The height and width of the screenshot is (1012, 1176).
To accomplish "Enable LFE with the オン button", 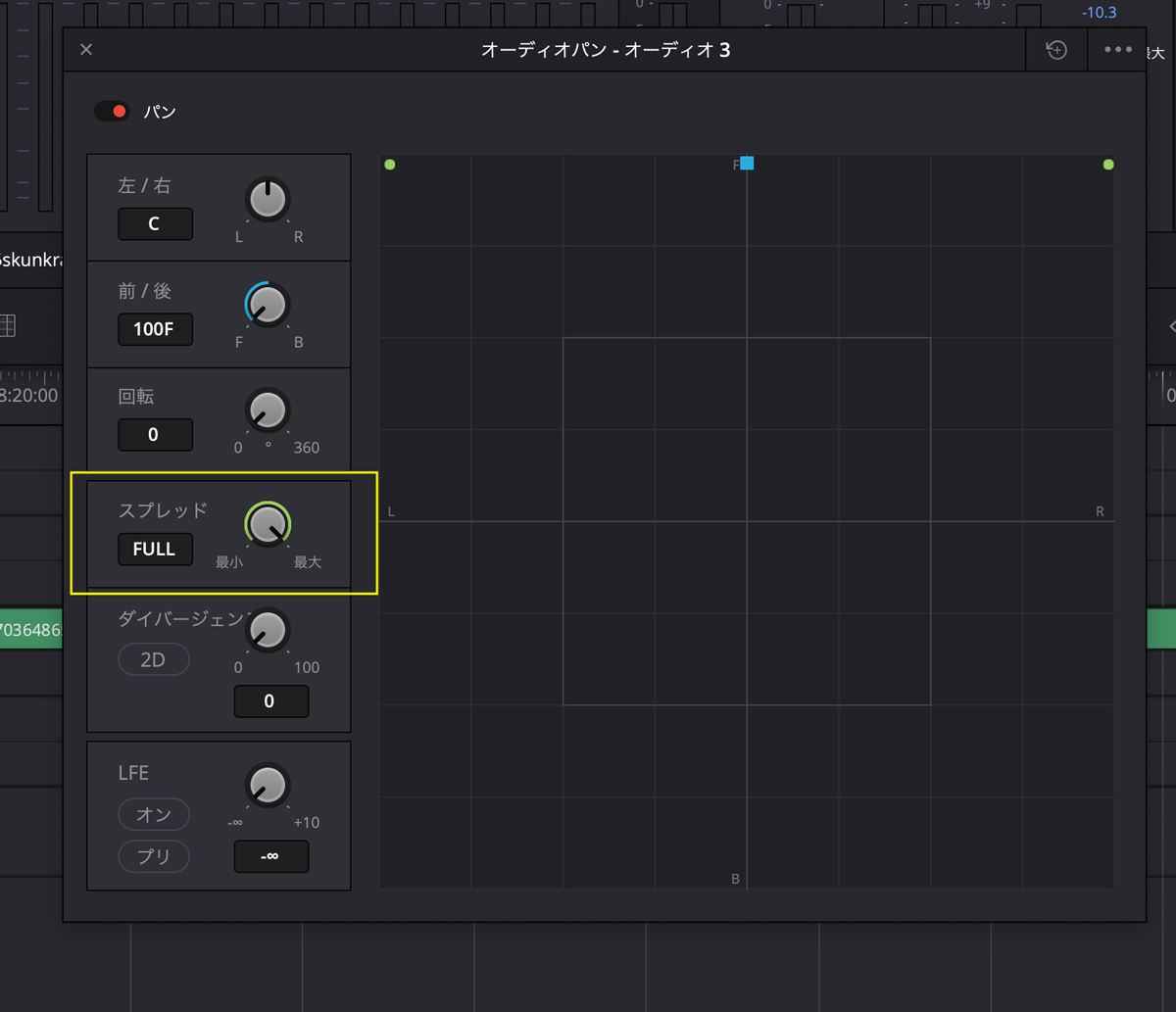I will pos(154,814).
